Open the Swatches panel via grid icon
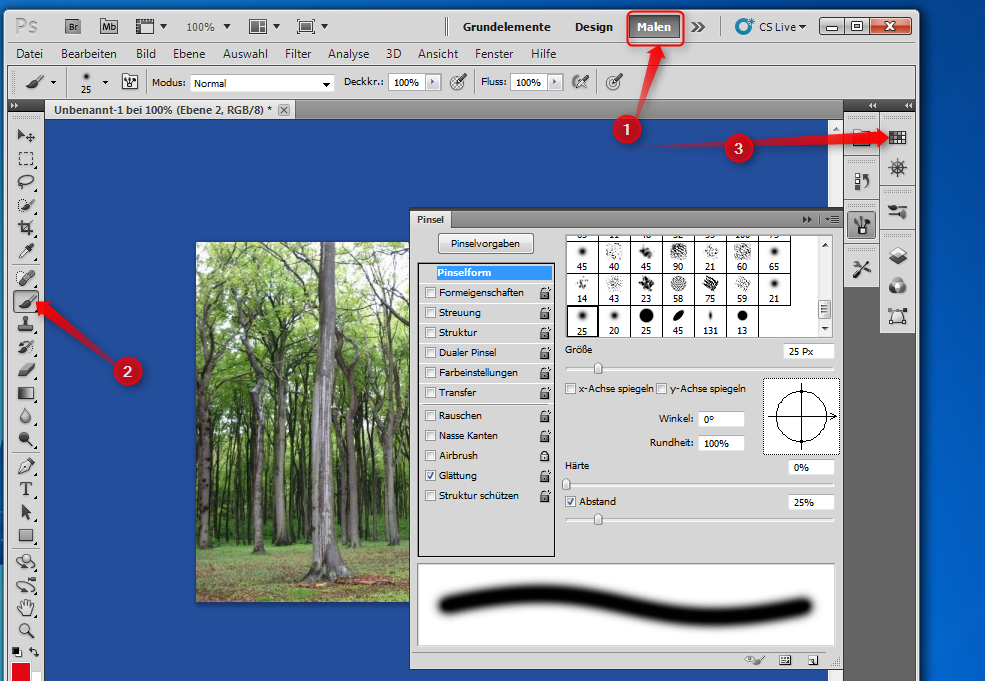This screenshot has height=681, width=985. 897,138
